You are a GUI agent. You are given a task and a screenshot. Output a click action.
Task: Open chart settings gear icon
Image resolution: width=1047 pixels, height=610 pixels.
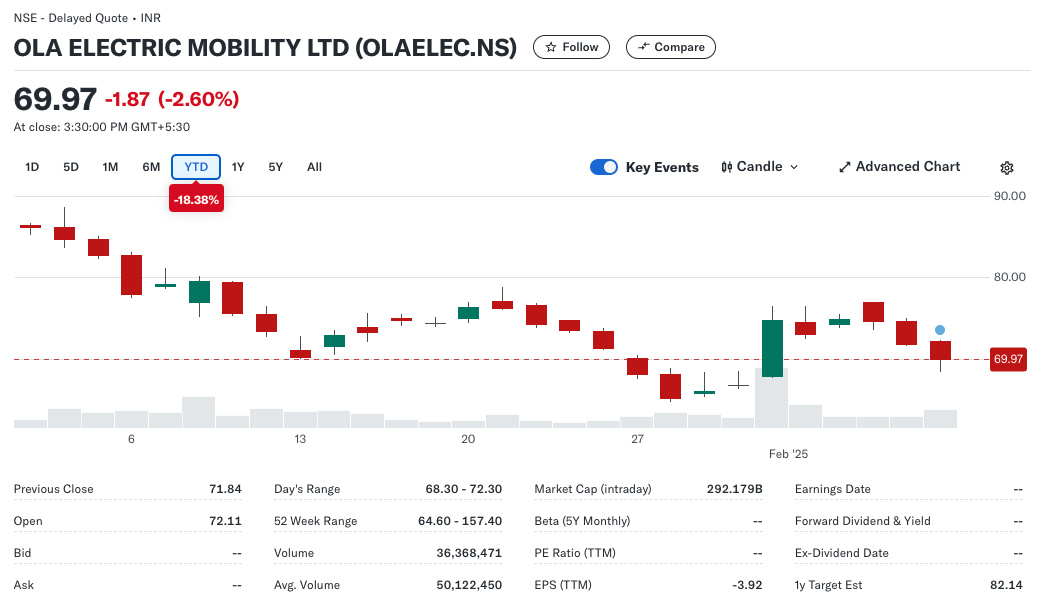click(1006, 168)
